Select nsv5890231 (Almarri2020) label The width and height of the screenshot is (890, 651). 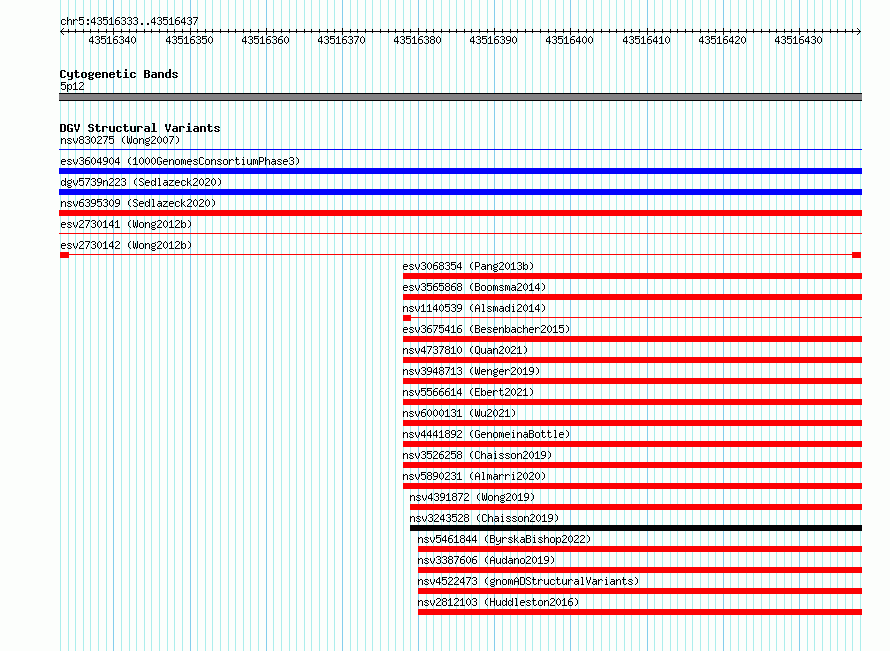point(474,476)
